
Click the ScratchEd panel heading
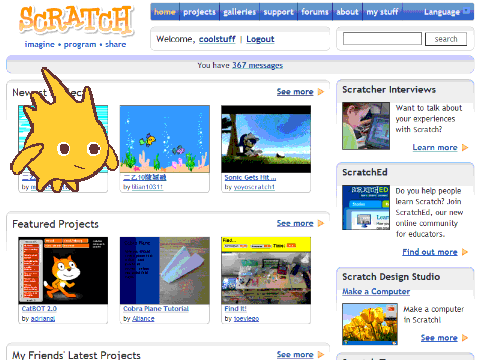[365, 172]
